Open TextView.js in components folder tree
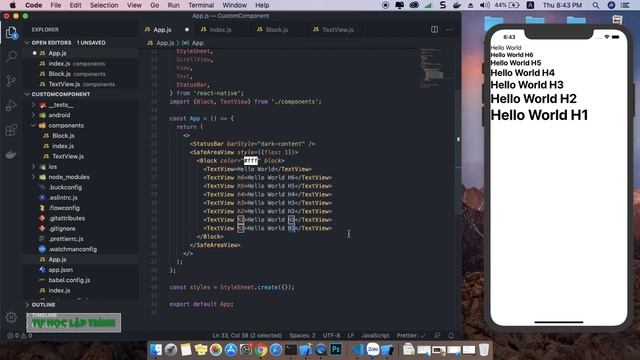The width and height of the screenshot is (640, 360). click(68, 156)
